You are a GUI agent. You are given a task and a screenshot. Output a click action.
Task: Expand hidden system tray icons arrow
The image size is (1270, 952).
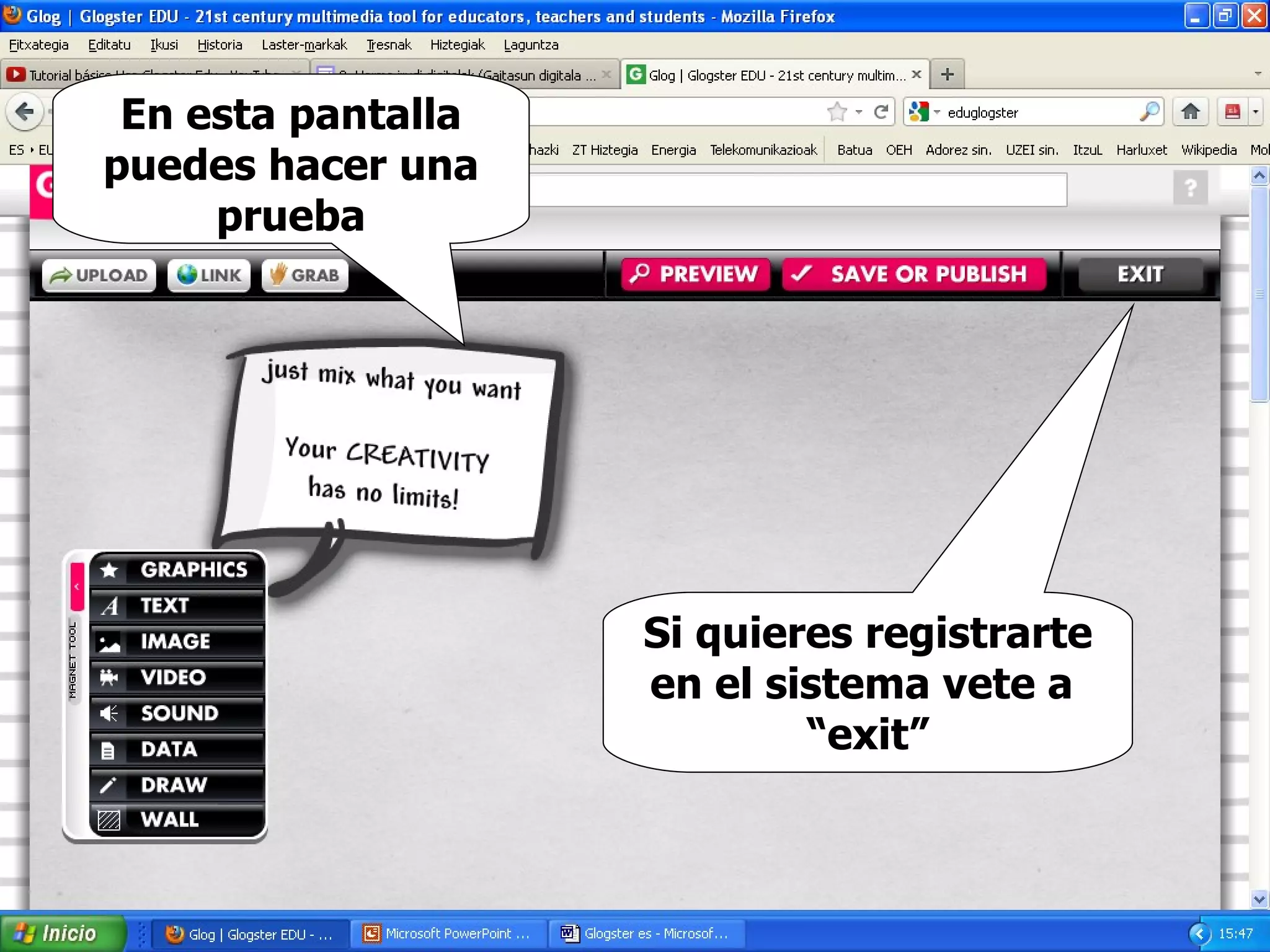(1199, 934)
